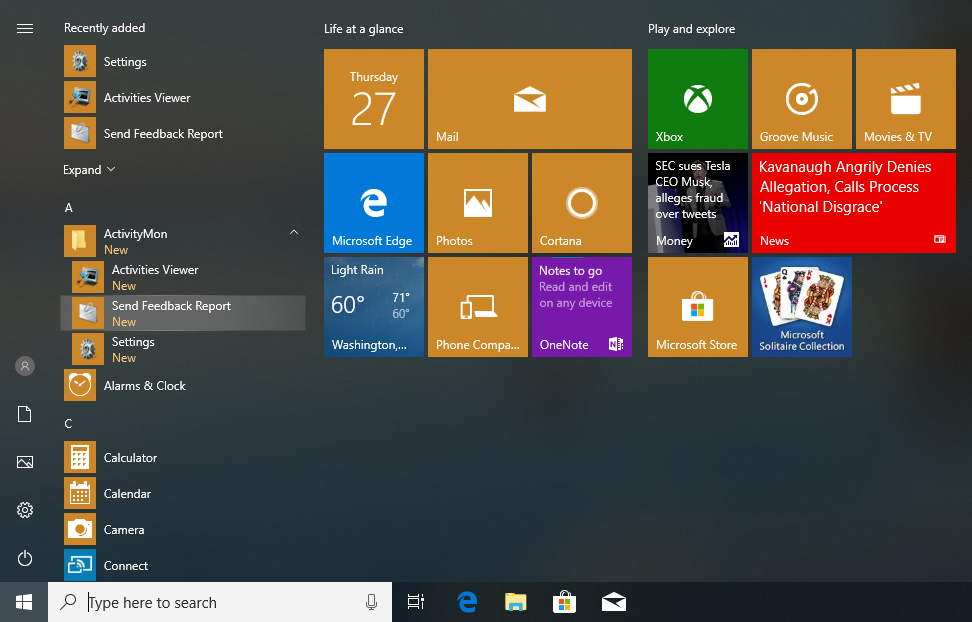Launch the Connect app
972x622 pixels.
pos(184,565)
